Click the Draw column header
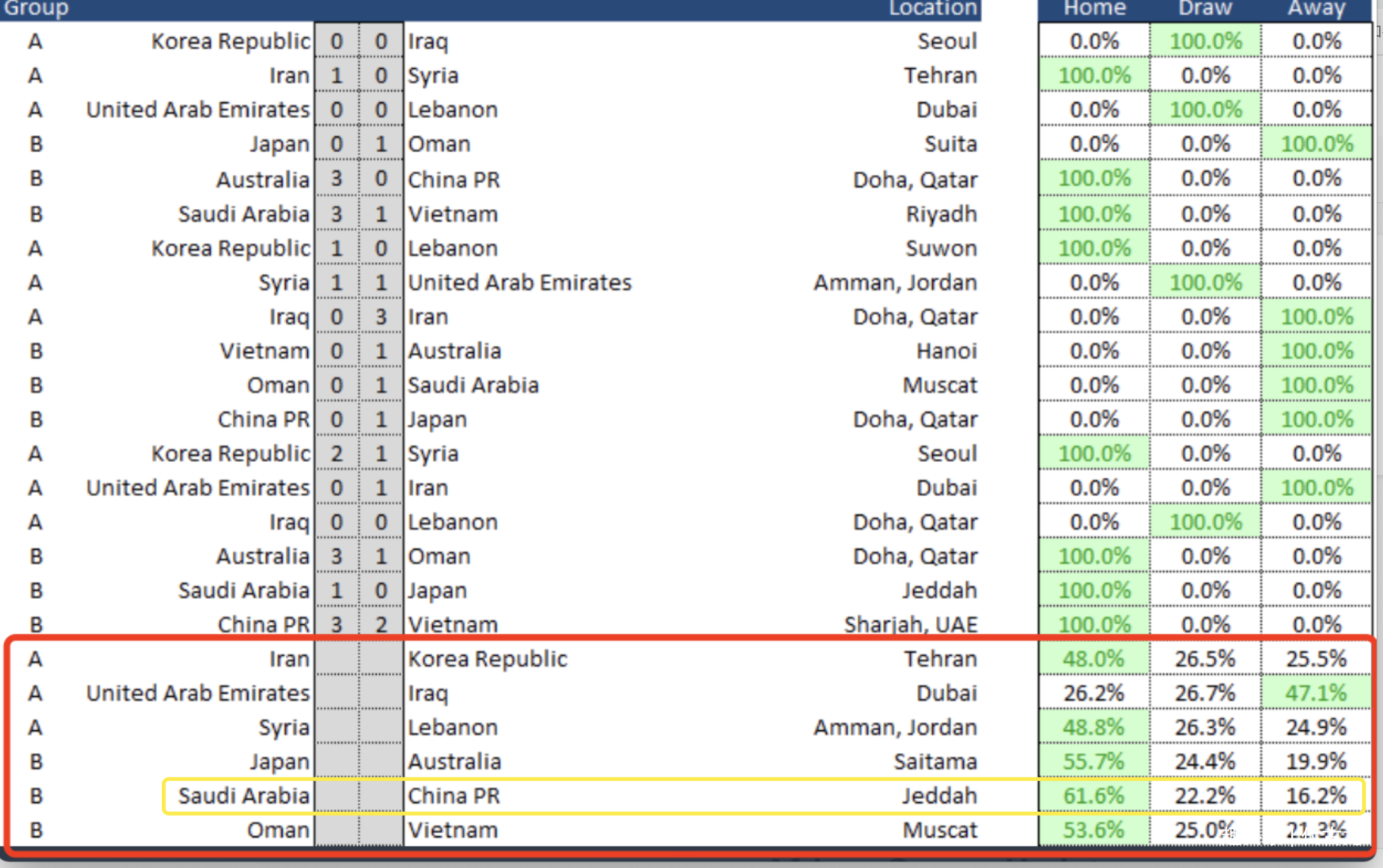This screenshot has height=868, width=1383. [1205, 8]
